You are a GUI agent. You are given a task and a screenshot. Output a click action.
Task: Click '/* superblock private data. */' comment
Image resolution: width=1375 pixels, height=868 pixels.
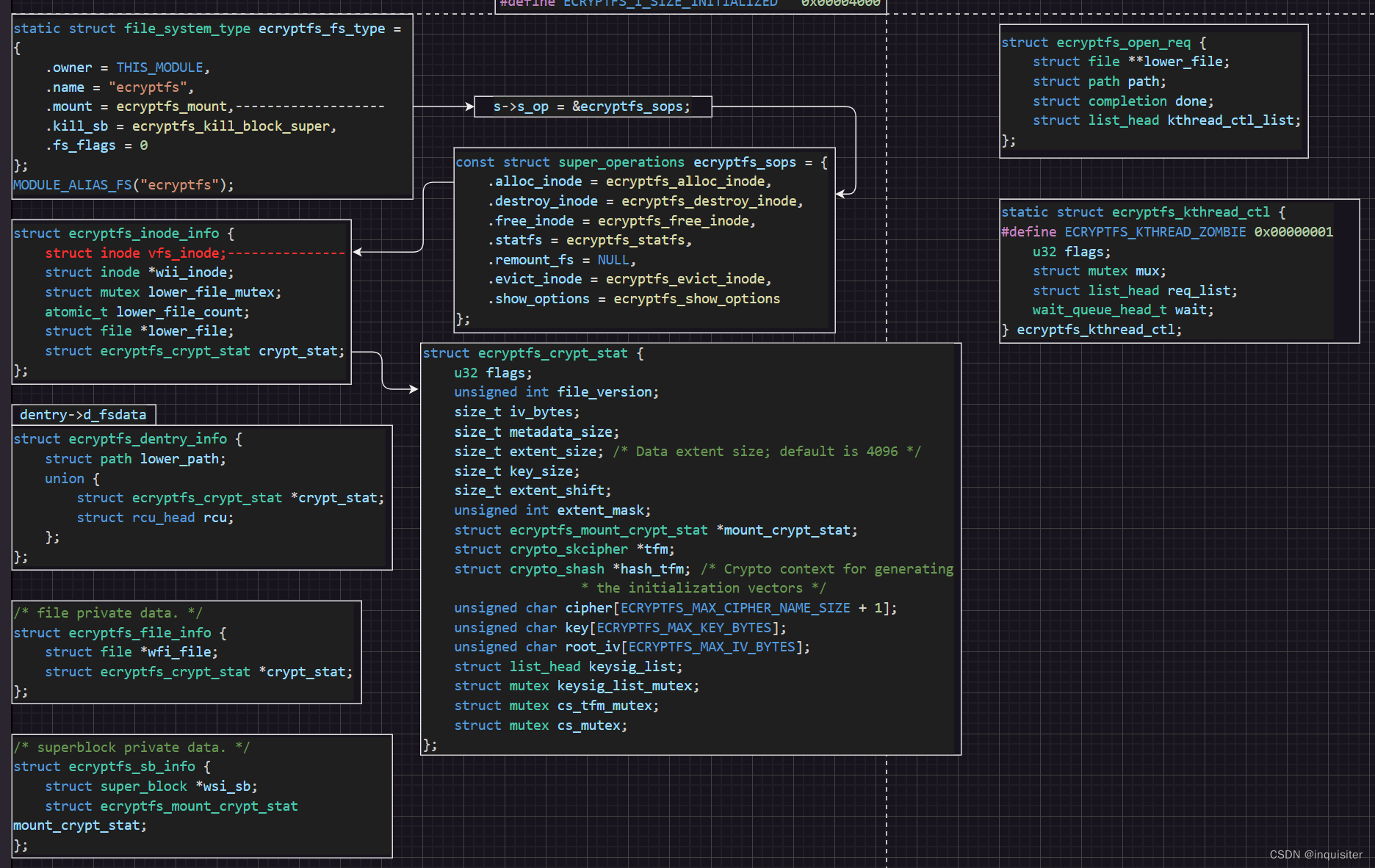131,748
